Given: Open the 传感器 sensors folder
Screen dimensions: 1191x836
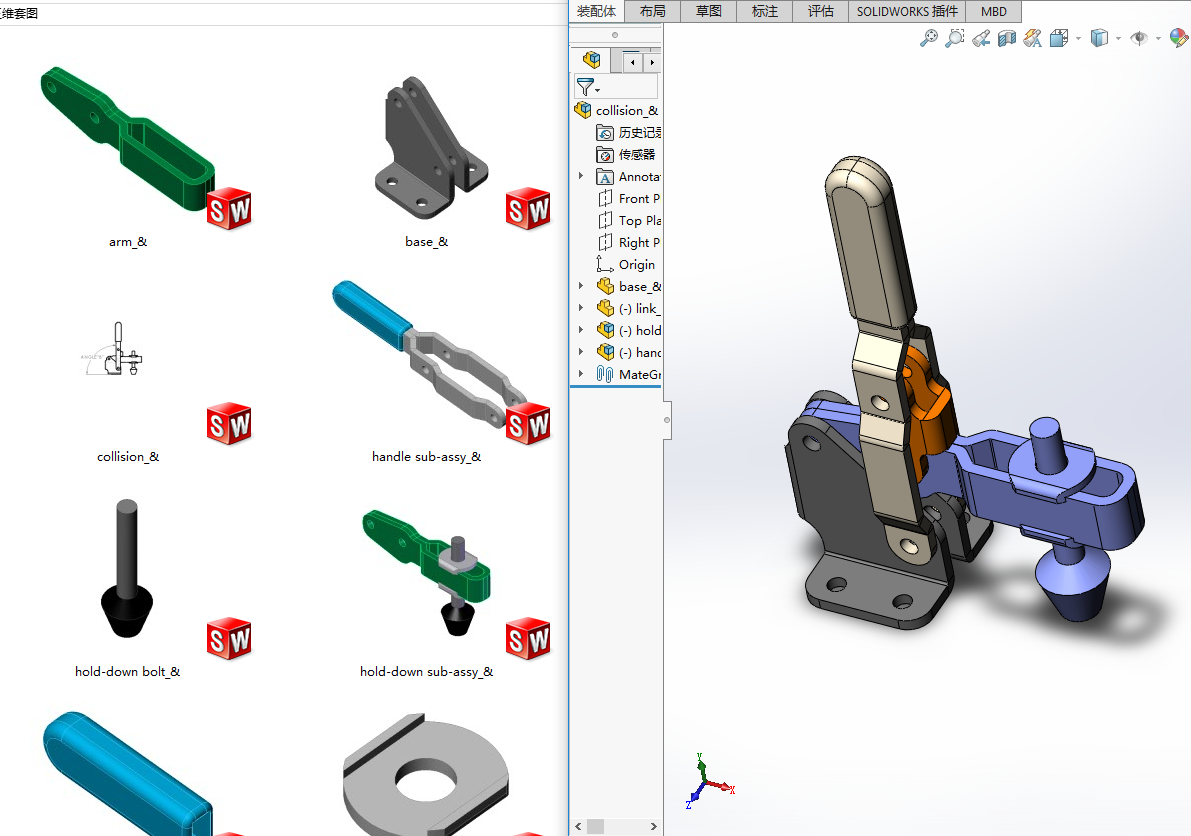Looking at the screenshot, I should (626, 155).
